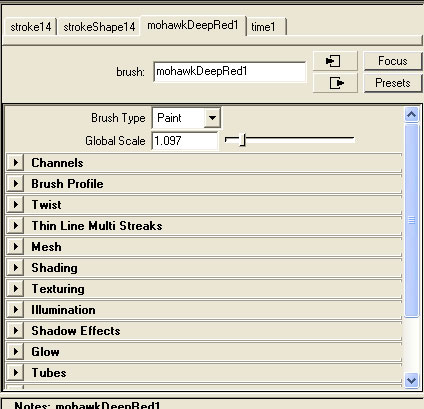Expand the Shadow Effects section
Viewport: 424px width, 409px height.
pos(15,331)
